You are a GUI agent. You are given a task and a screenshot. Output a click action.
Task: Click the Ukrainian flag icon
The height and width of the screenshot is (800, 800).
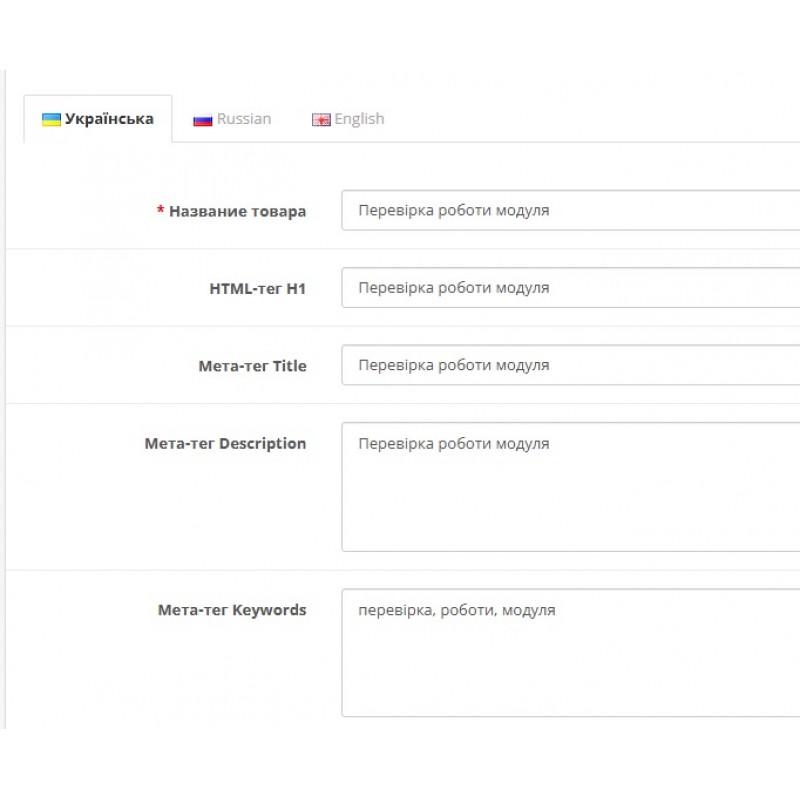52,120
